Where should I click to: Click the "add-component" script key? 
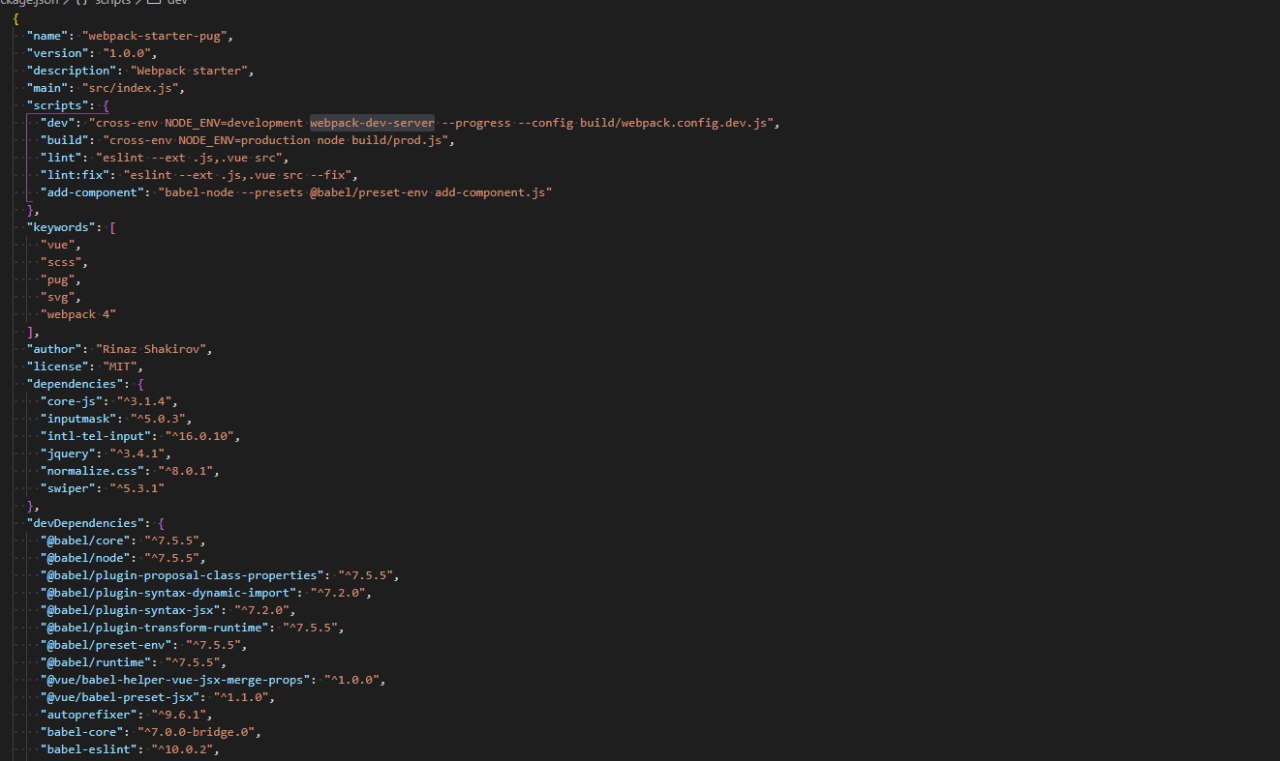tap(92, 192)
